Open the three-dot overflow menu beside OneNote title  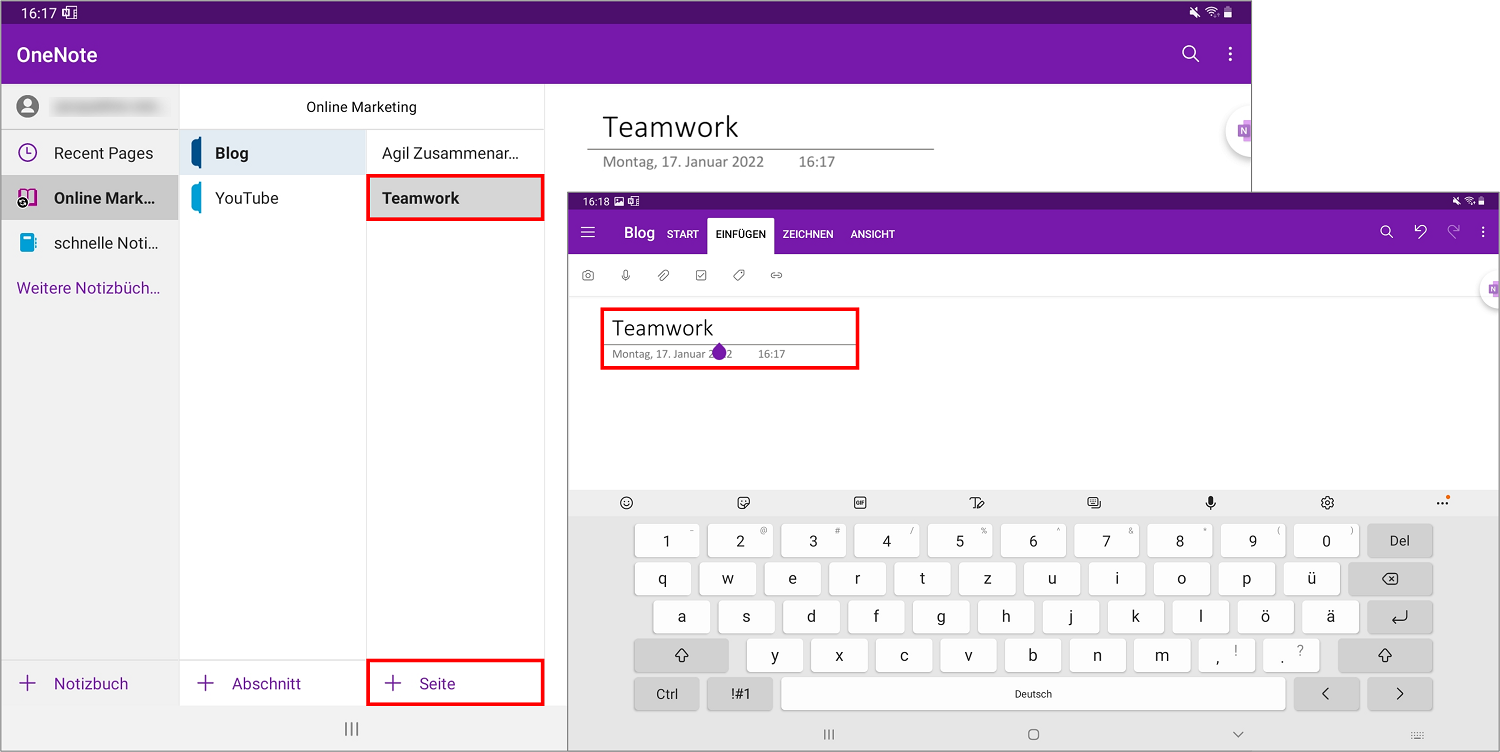(x=1230, y=54)
